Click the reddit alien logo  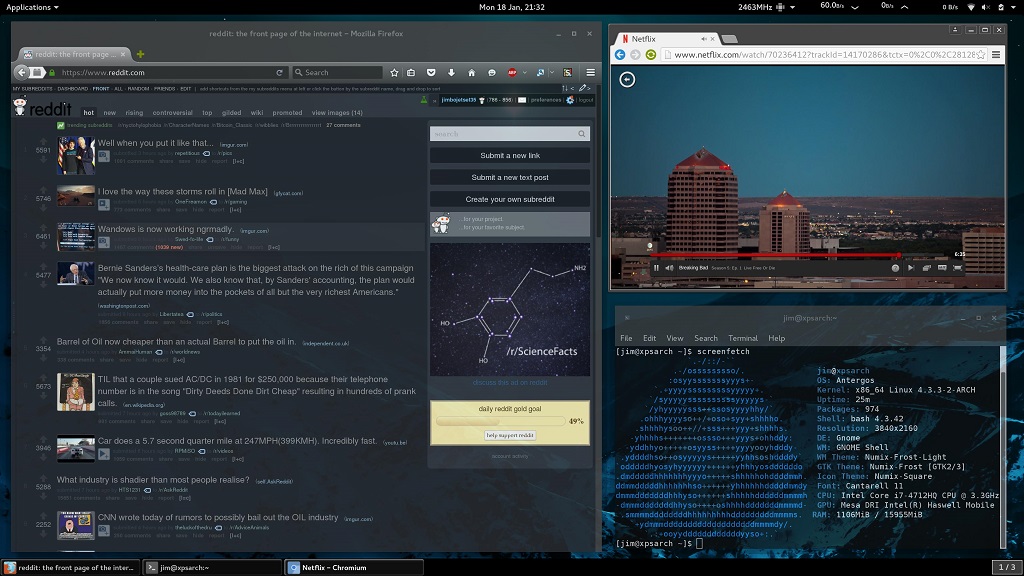[x=20, y=106]
